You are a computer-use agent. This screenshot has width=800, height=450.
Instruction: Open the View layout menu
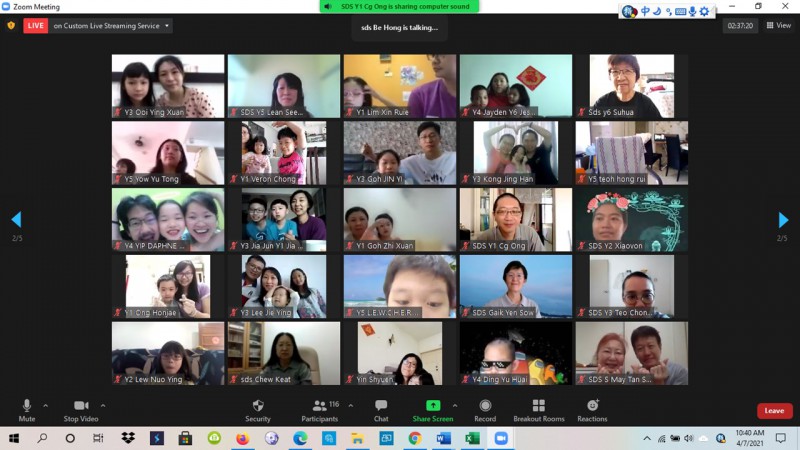point(777,26)
